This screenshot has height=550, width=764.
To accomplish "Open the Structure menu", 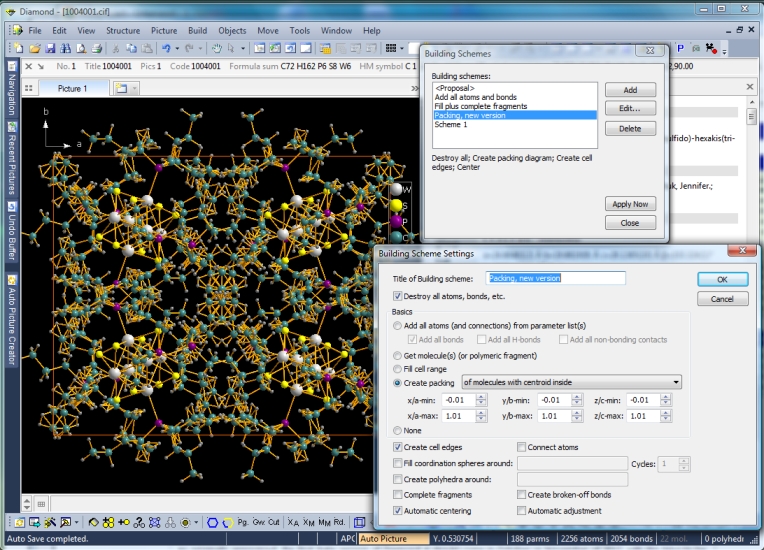I will 123,31.
